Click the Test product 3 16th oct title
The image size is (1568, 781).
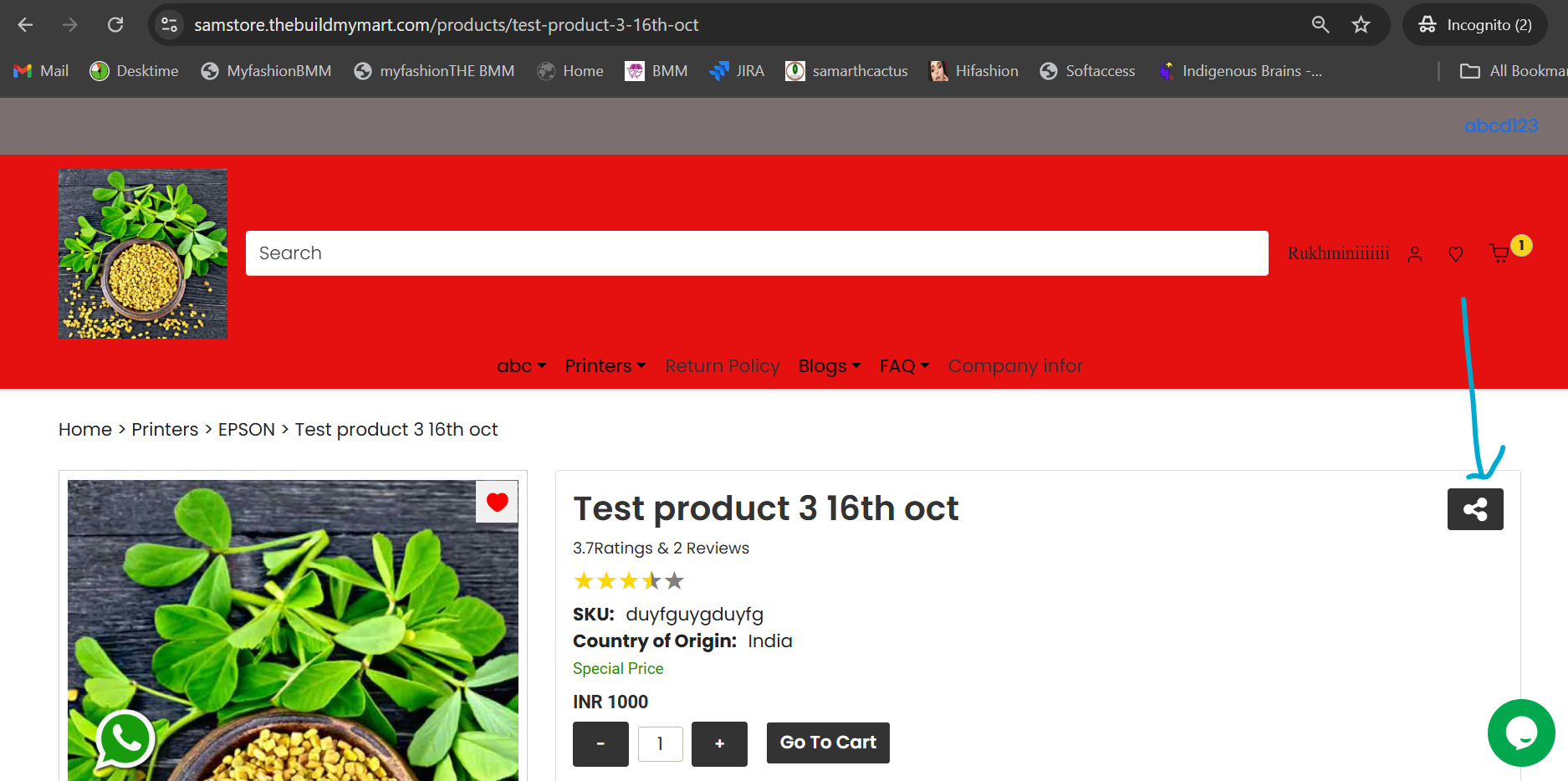766,508
